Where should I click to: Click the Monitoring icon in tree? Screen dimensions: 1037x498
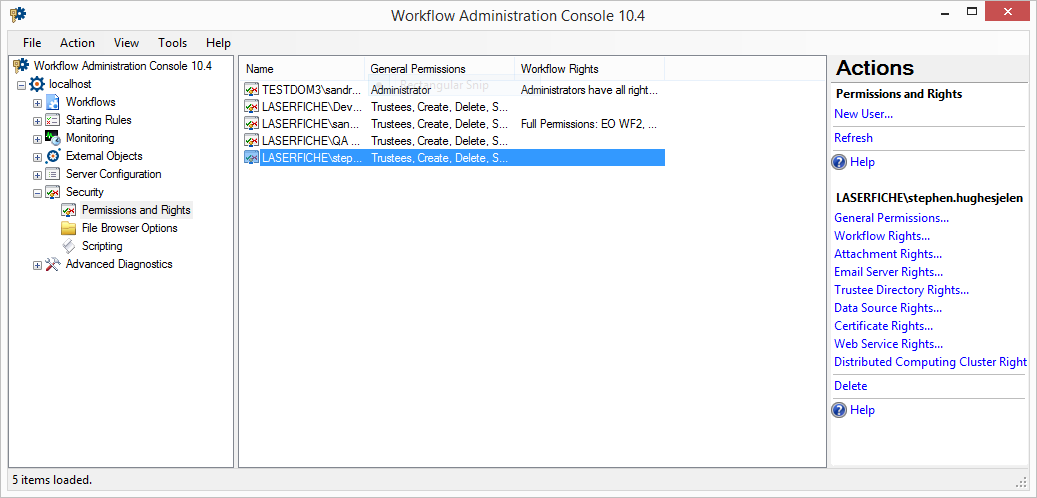pyautogui.click(x=53, y=138)
